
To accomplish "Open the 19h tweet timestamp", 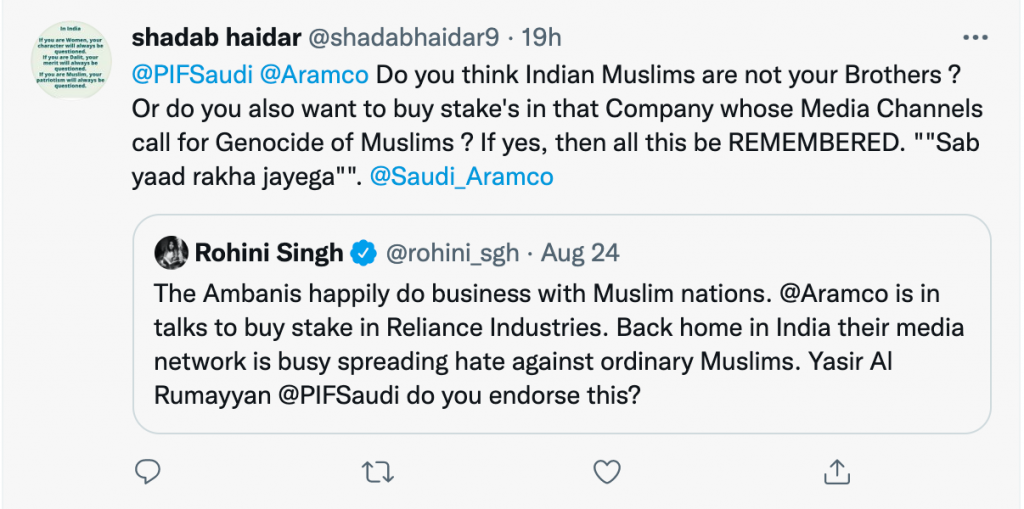I will click(542, 38).
